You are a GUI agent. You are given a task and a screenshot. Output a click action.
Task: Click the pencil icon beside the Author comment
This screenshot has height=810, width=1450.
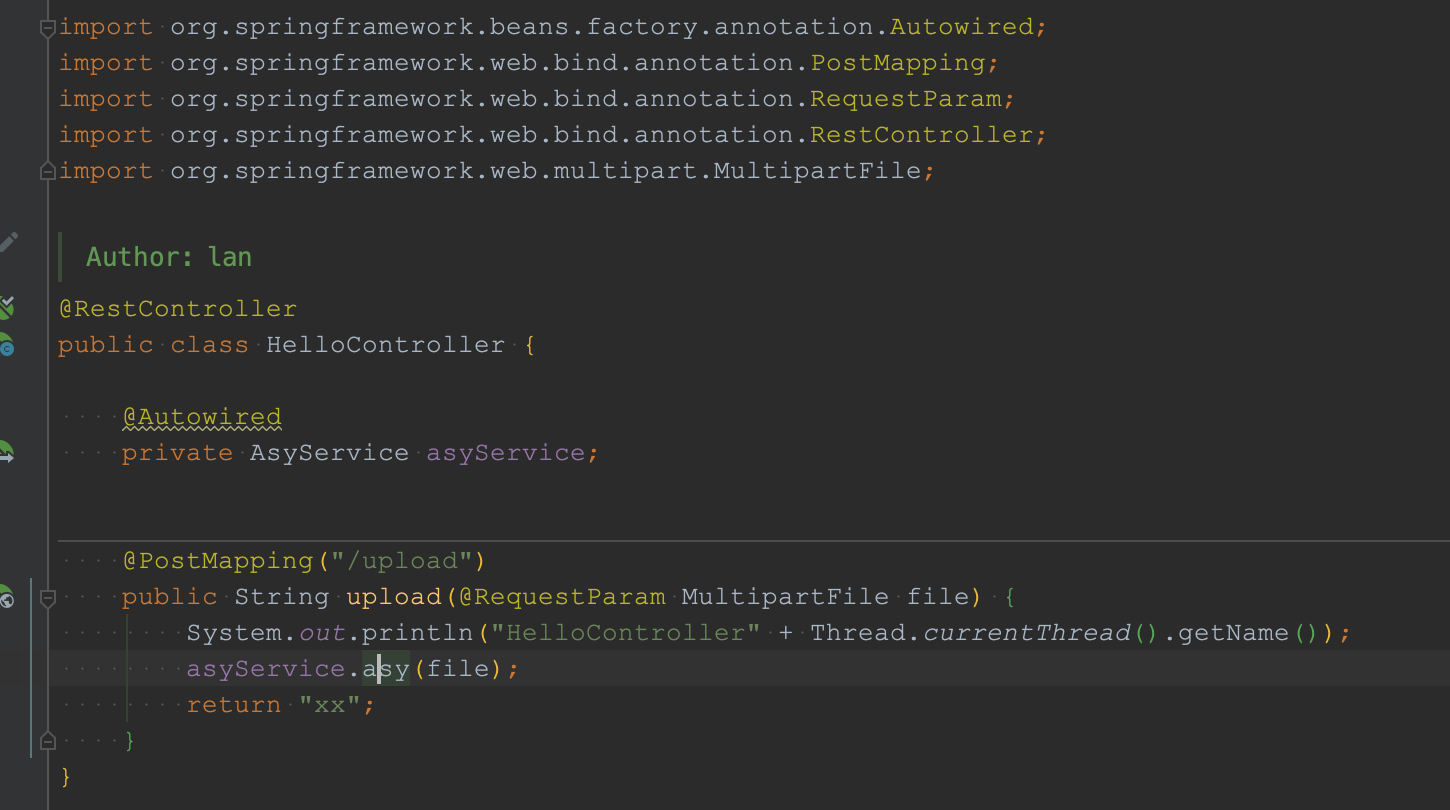click(x=8, y=241)
